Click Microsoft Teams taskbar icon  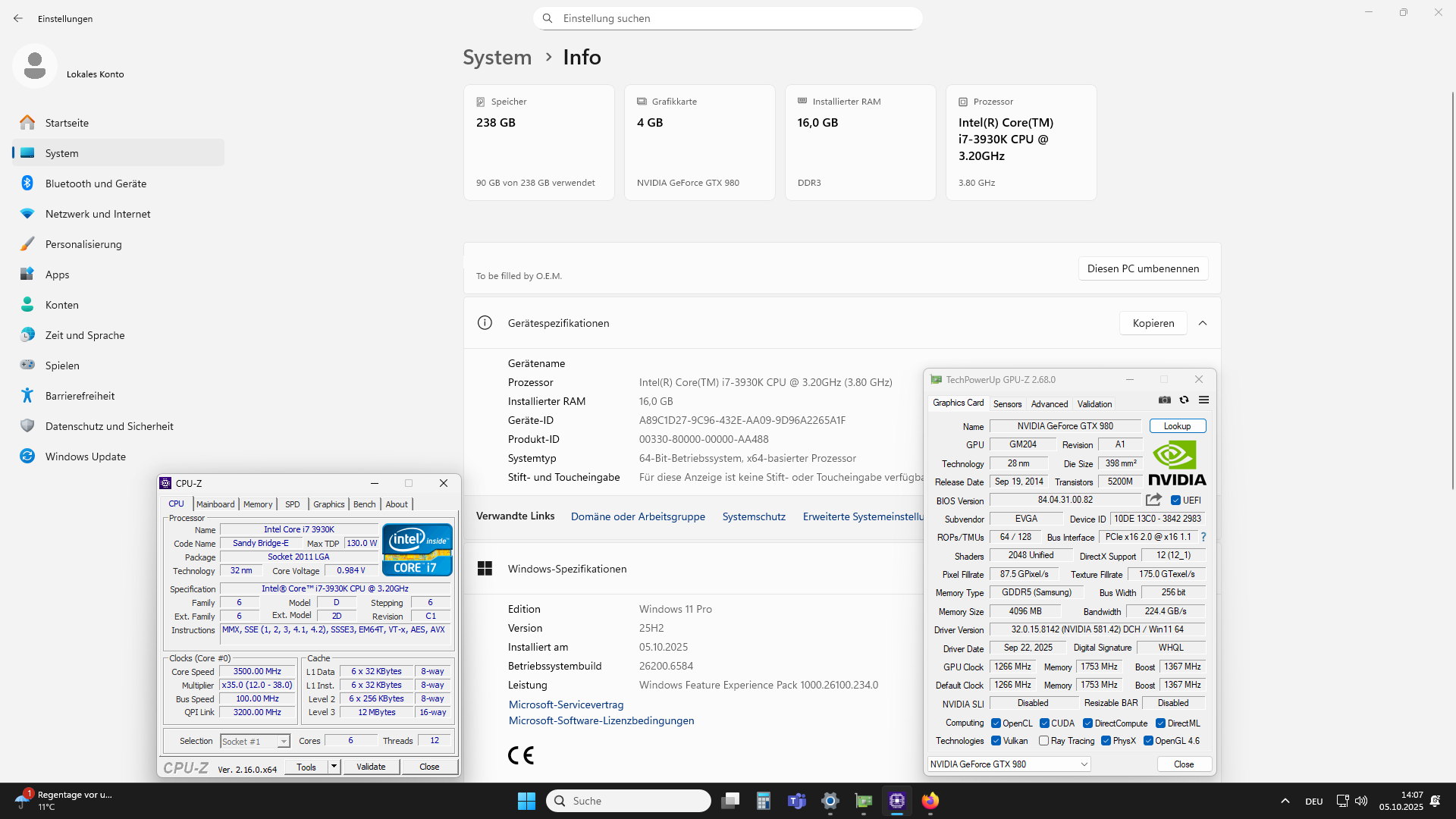tap(796, 801)
